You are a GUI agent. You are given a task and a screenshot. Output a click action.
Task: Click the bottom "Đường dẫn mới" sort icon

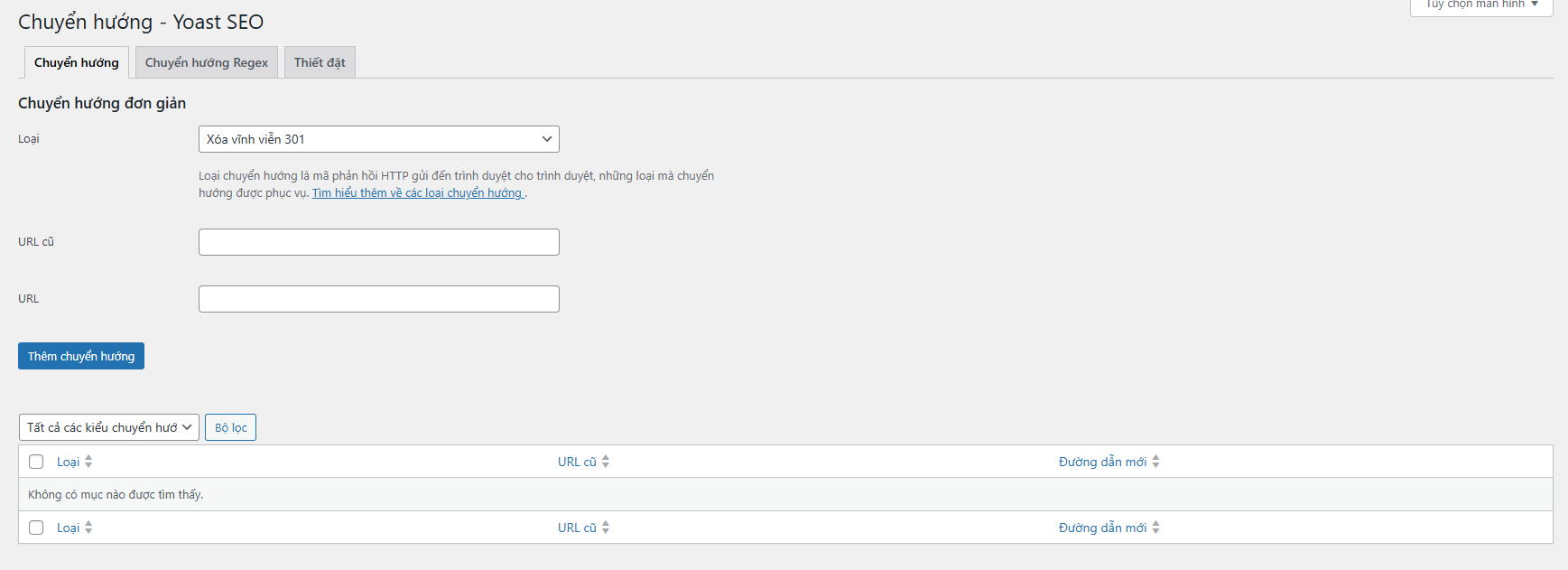pos(1156,527)
